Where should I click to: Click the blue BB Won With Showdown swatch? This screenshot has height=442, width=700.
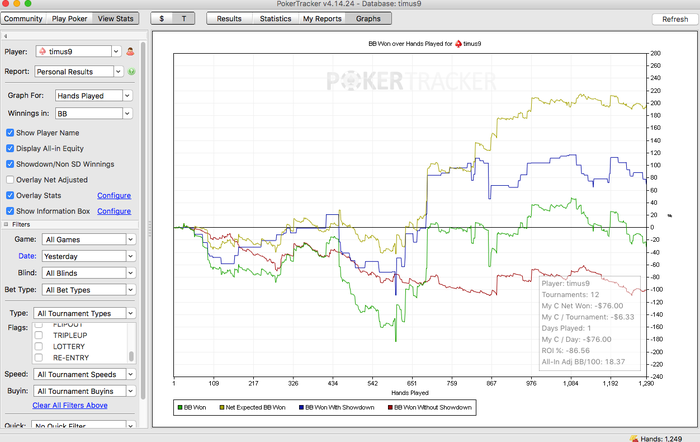tap(301, 408)
